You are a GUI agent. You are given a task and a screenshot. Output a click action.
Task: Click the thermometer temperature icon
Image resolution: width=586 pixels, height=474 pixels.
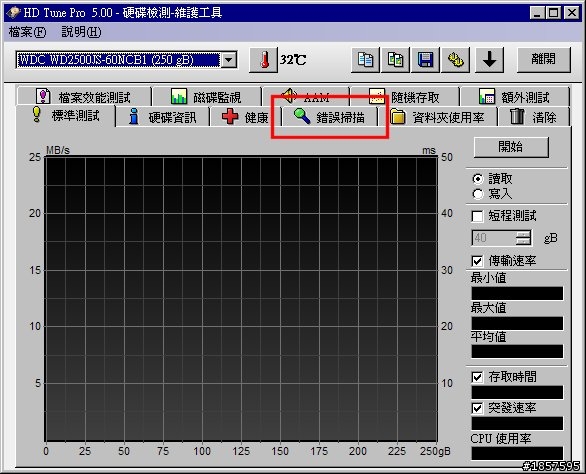click(x=263, y=60)
